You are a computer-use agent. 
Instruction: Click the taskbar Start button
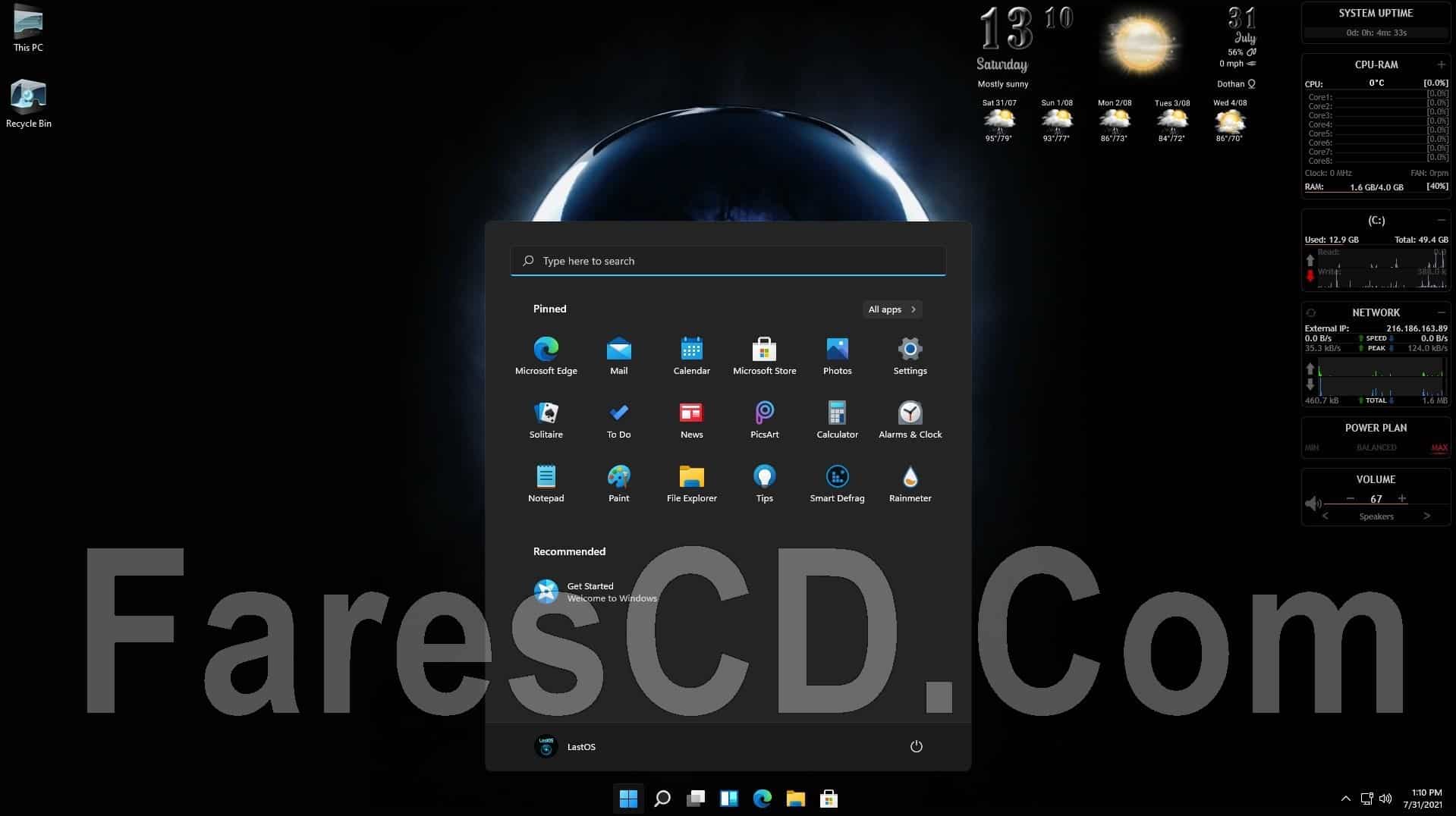pos(628,799)
